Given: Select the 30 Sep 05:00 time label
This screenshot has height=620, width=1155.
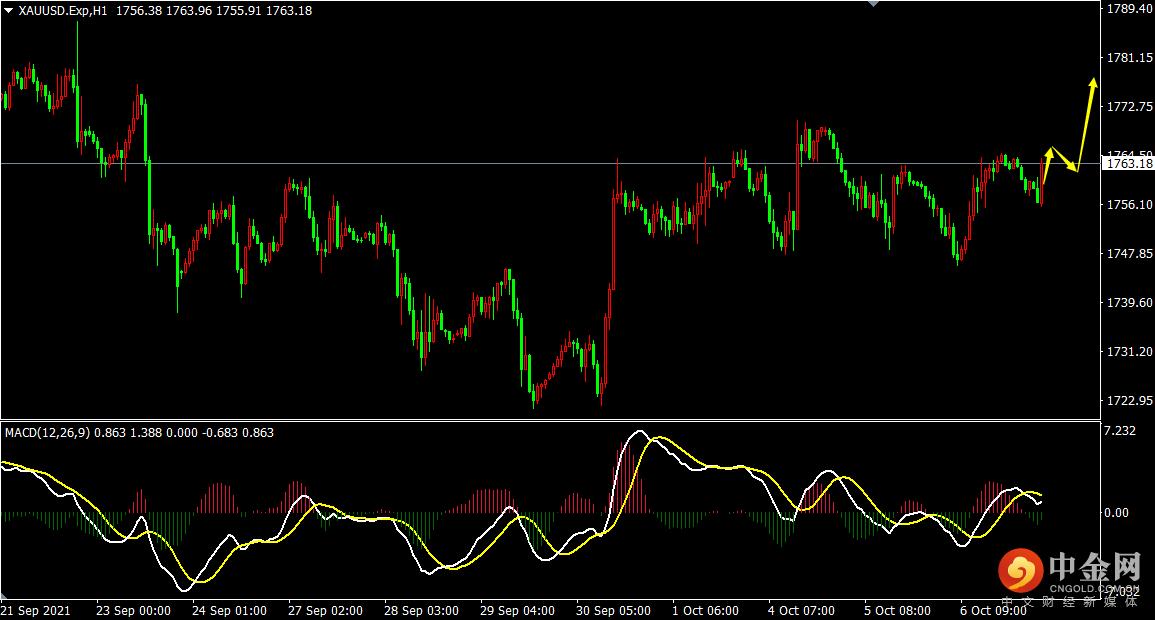Looking at the screenshot, I should click(x=614, y=610).
